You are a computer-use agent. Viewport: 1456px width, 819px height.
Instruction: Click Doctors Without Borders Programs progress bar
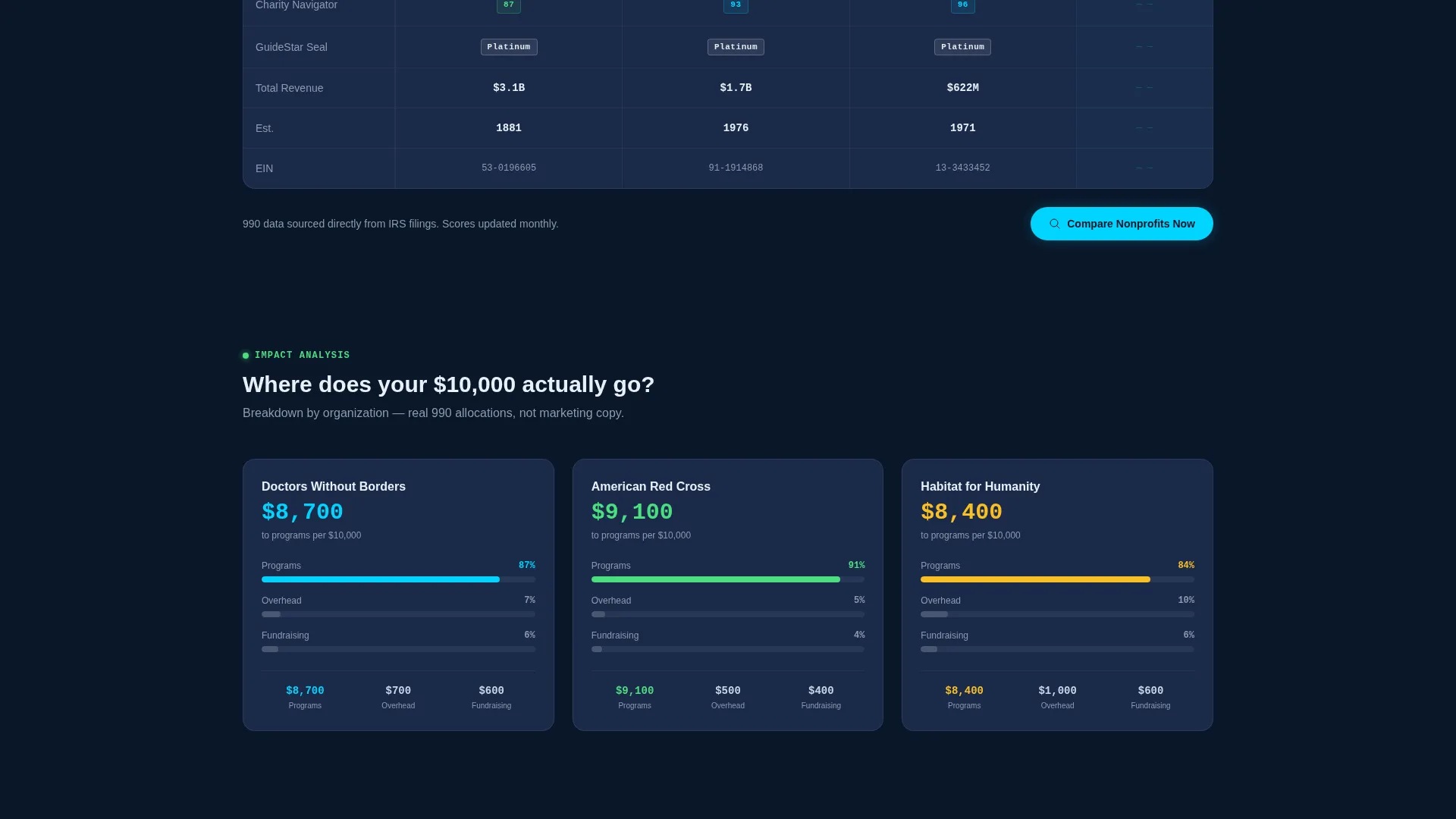click(x=398, y=579)
